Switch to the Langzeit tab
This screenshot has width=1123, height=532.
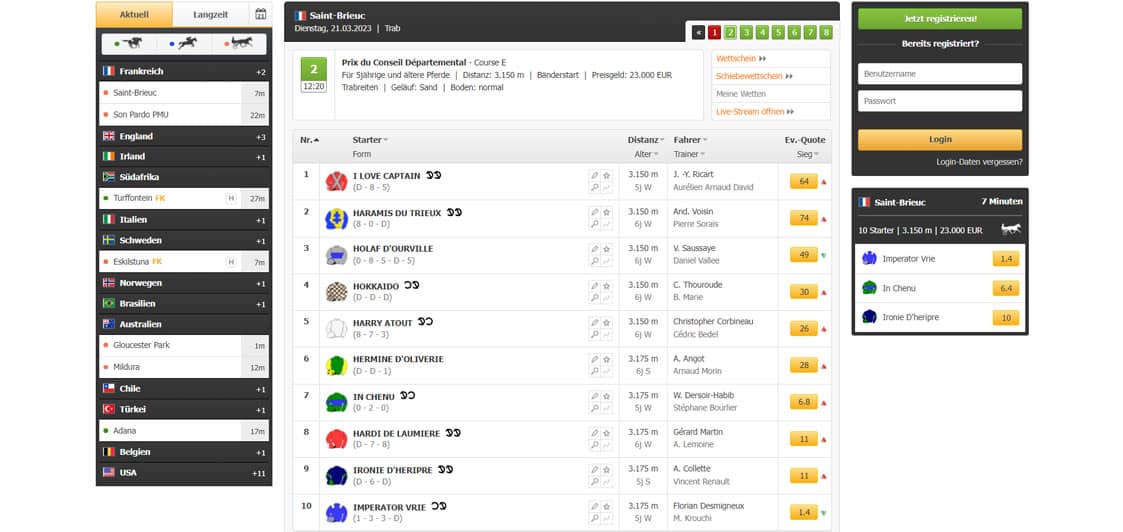point(210,15)
